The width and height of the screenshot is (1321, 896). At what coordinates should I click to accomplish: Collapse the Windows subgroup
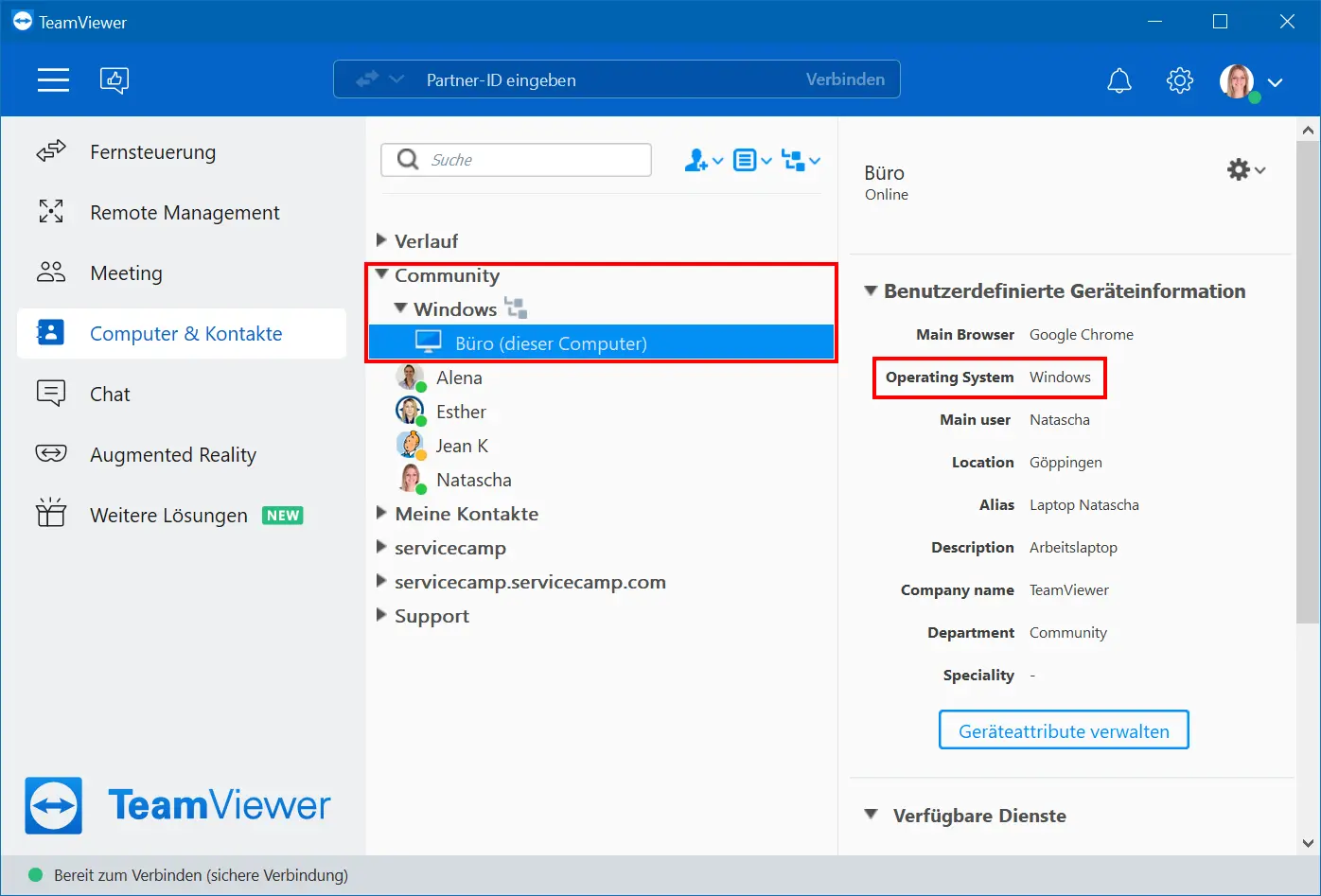[401, 308]
